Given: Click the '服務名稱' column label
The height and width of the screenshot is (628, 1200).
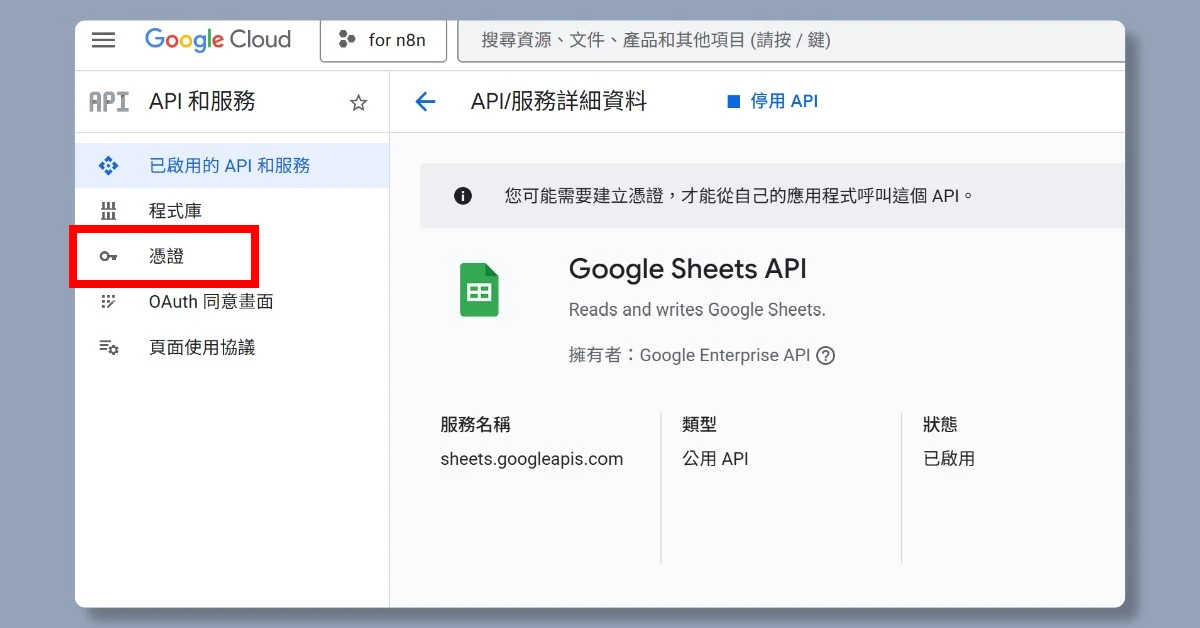Looking at the screenshot, I should click(475, 425).
